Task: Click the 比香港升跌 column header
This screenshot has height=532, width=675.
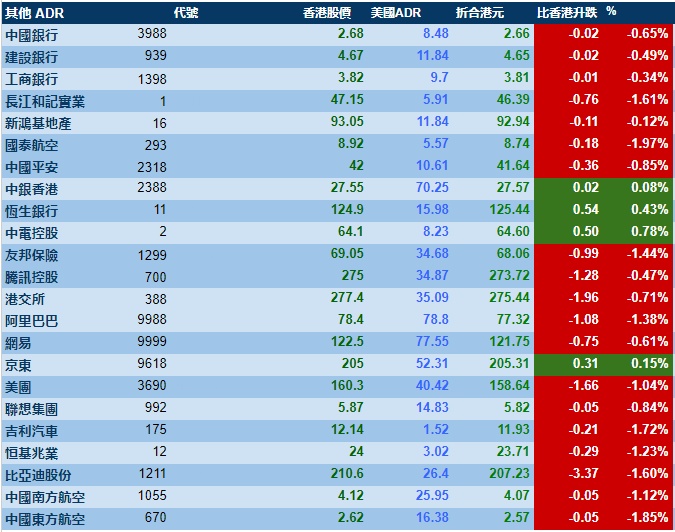Action: tap(567, 12)
